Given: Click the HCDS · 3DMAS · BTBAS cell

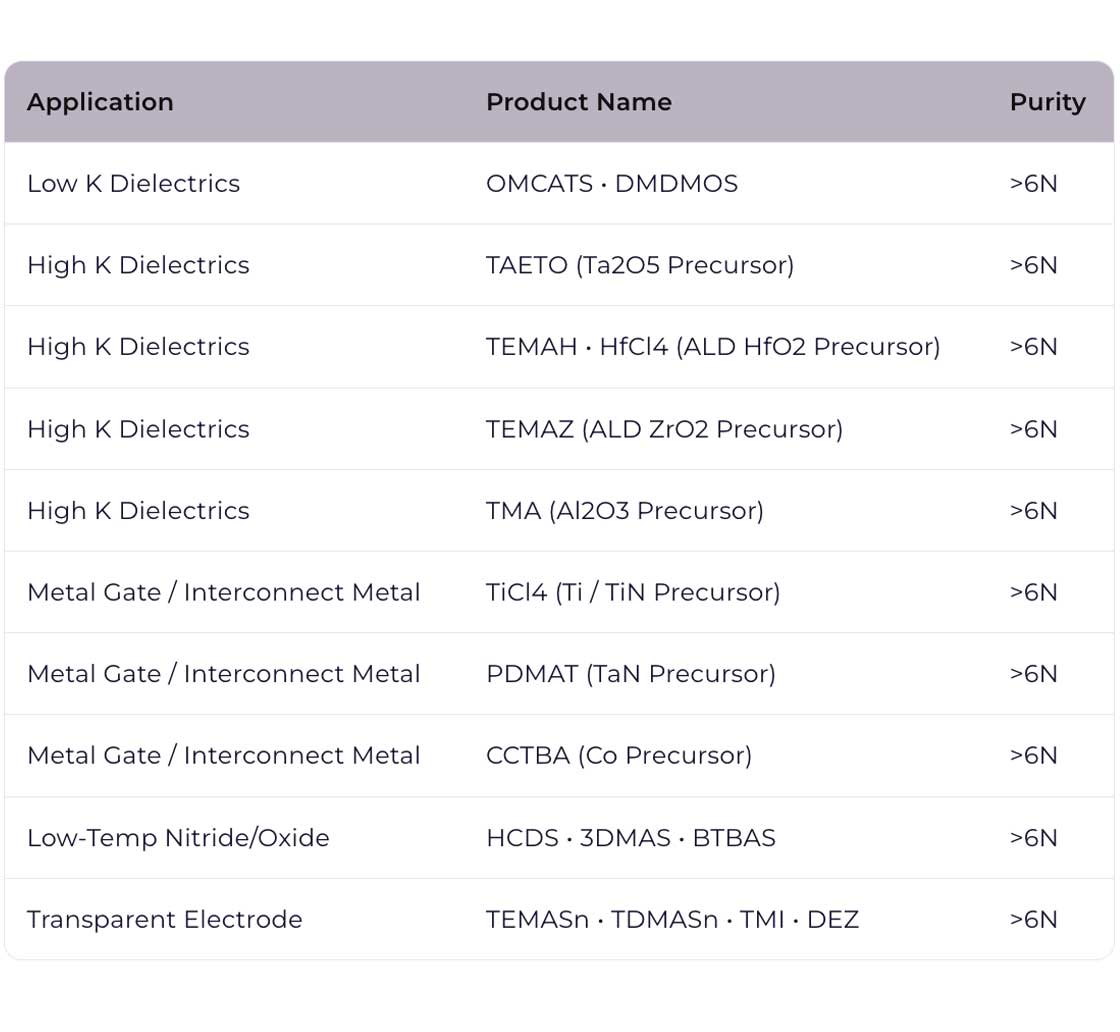Looking at the screenshot, I should (x=630, y=838).
